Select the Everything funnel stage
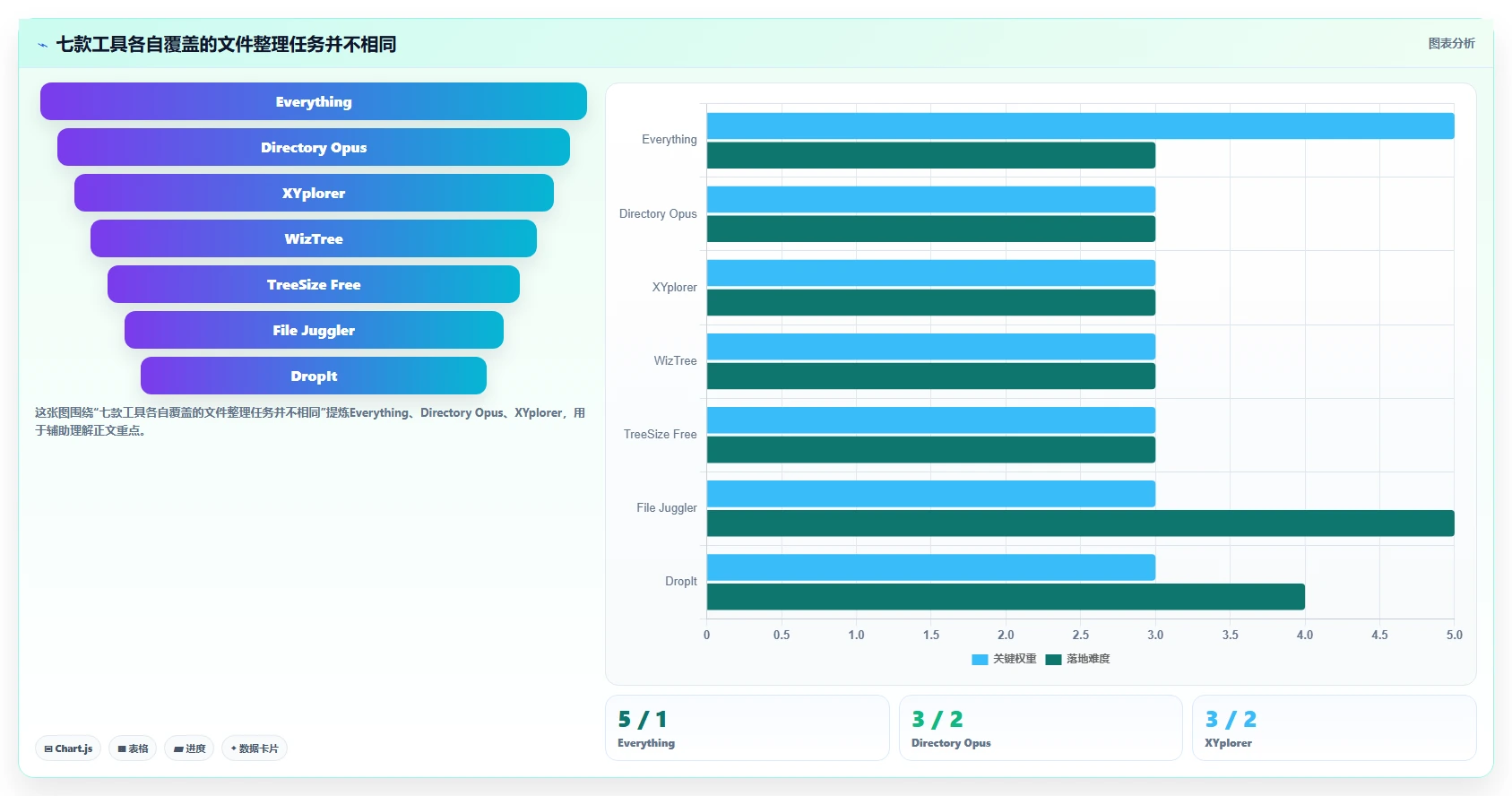 point(314,101)
